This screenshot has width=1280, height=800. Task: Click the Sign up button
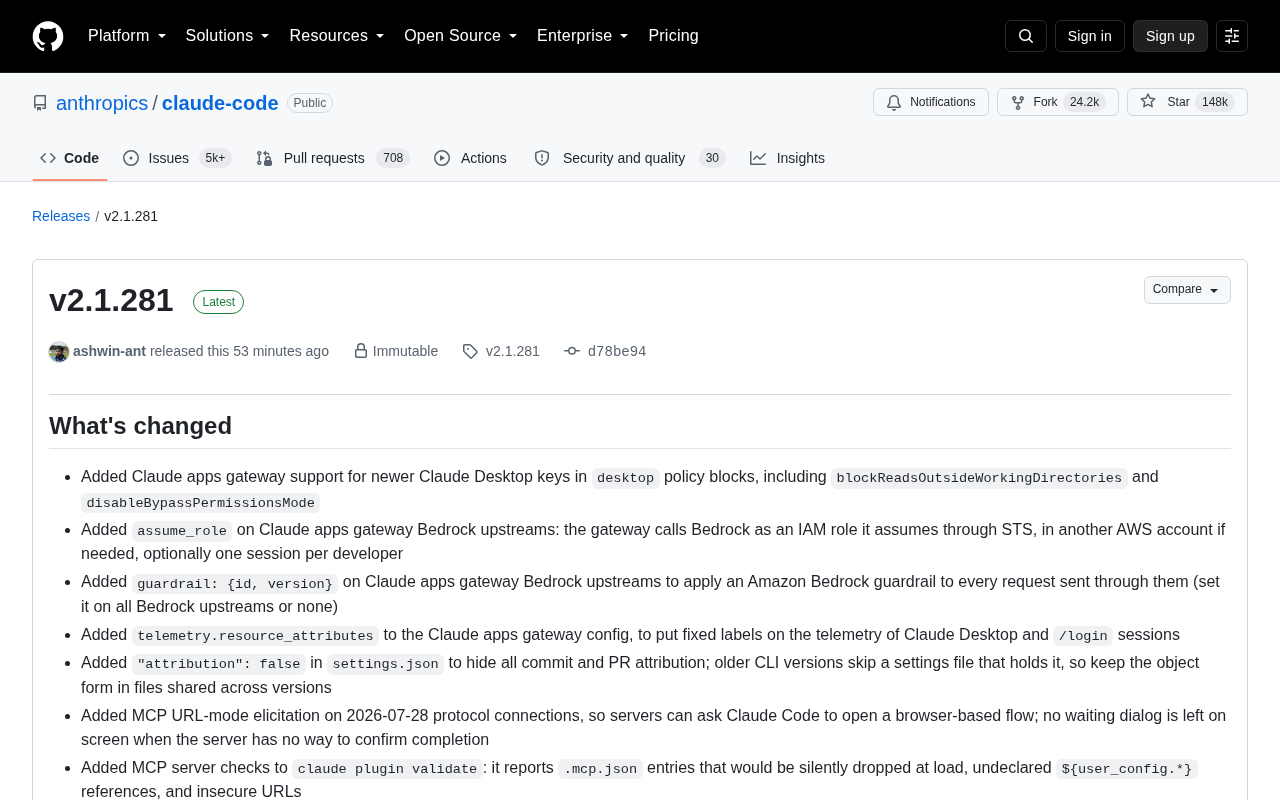click(1170, 36)
